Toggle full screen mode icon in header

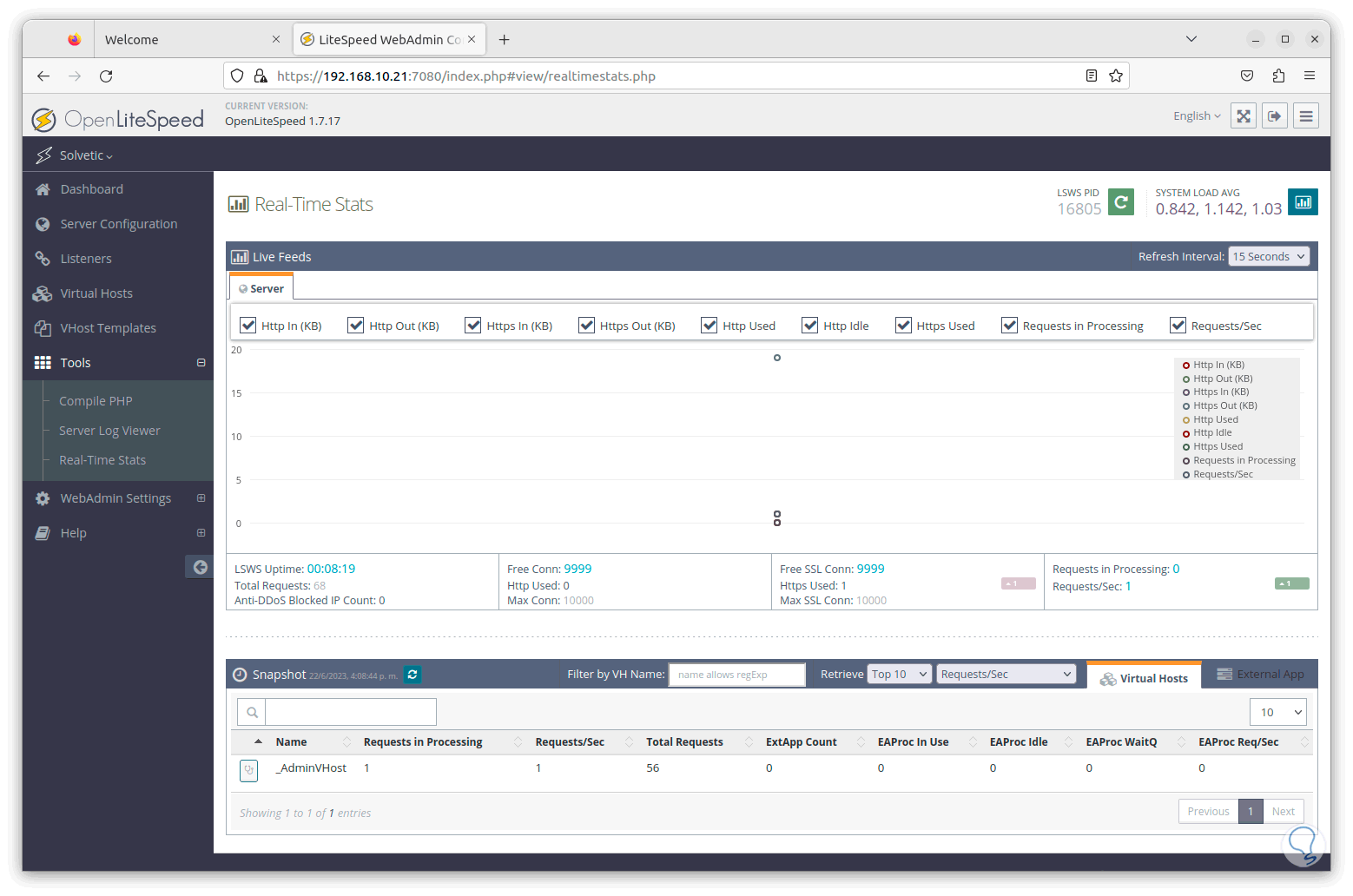click(x=1244, y=116)
